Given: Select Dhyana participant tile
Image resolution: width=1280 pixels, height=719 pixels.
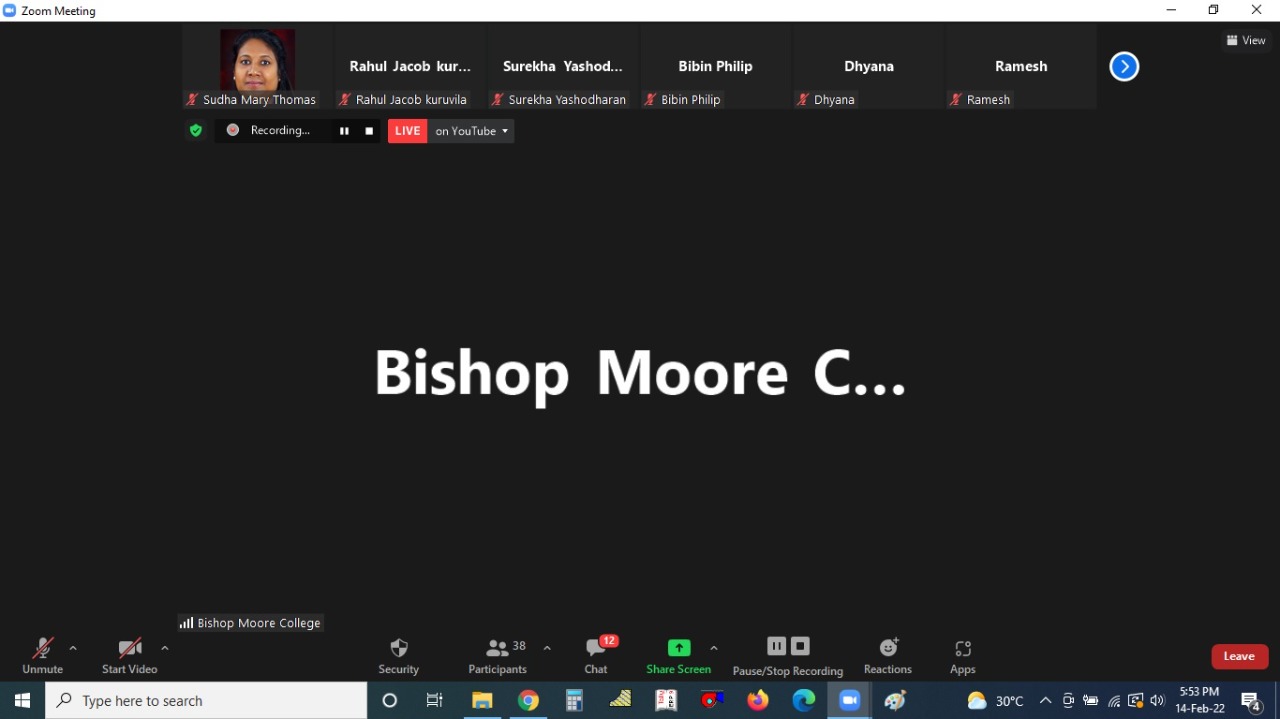Looking at the screenshot, I should 868,67.
